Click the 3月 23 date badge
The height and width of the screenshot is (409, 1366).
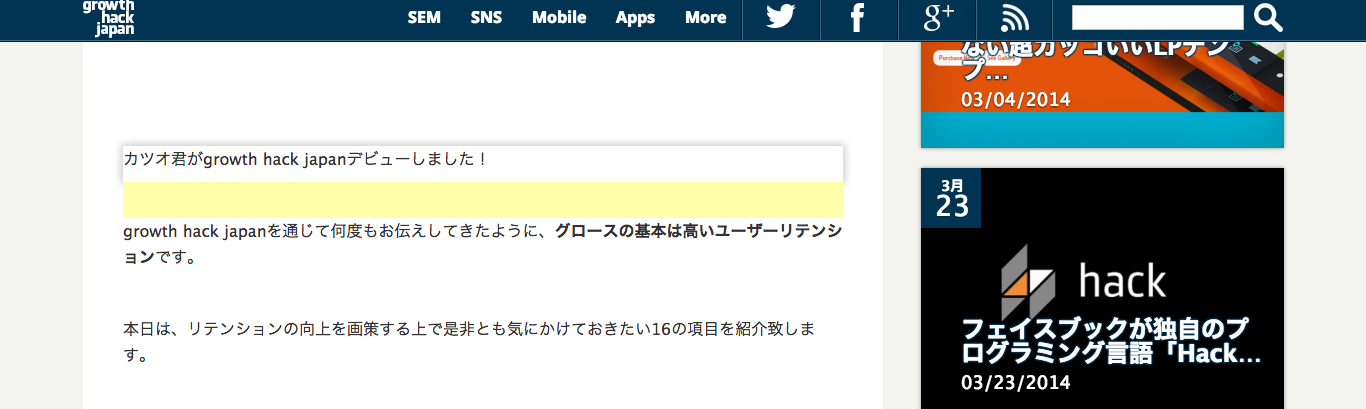point(951,198)
